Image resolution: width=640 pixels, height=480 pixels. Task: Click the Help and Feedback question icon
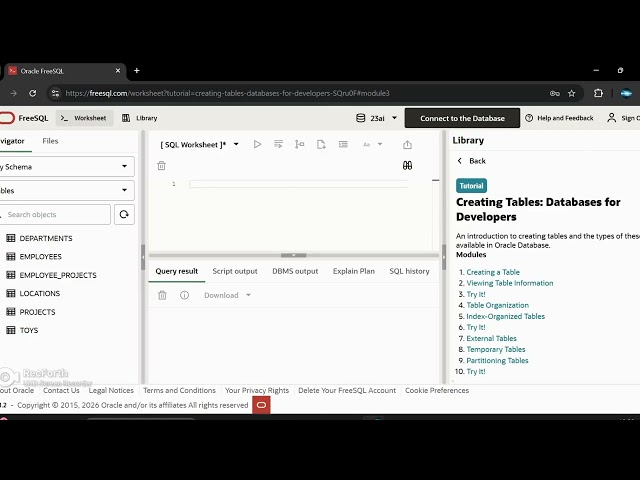pos(529,118)
